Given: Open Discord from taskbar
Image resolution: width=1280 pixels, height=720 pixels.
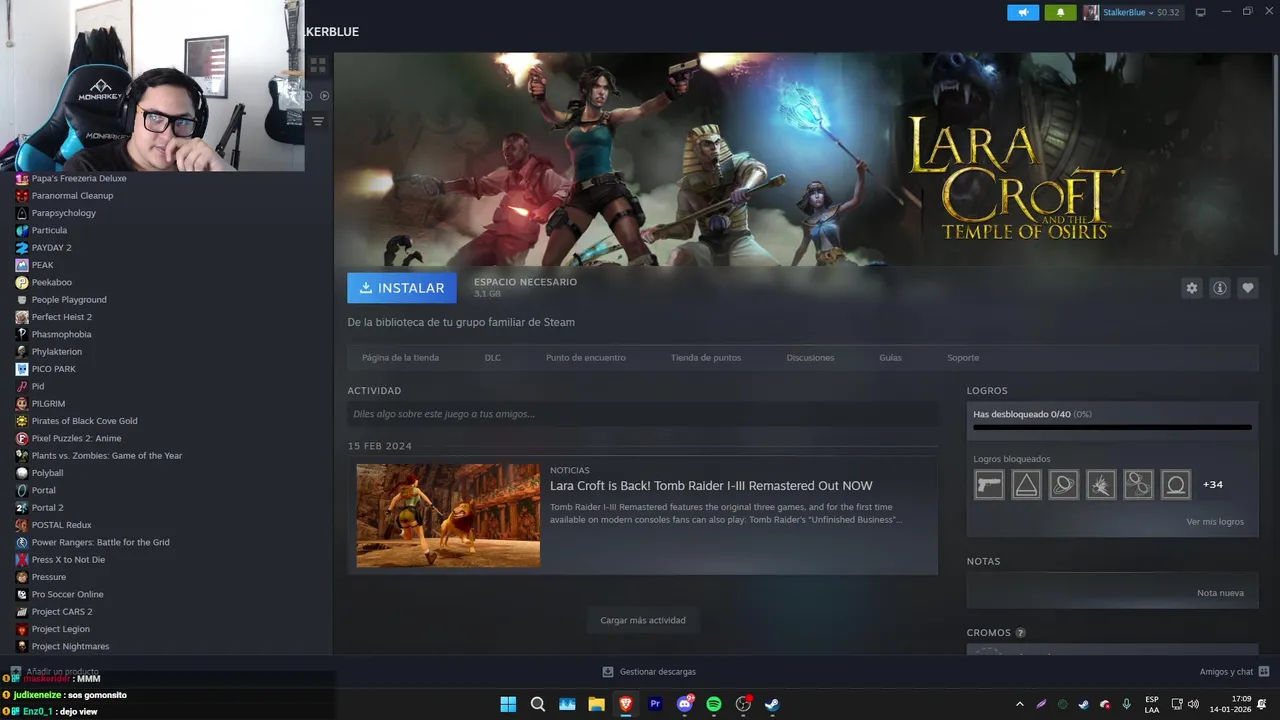Looking at the screenshot, I should pos(685,704).
